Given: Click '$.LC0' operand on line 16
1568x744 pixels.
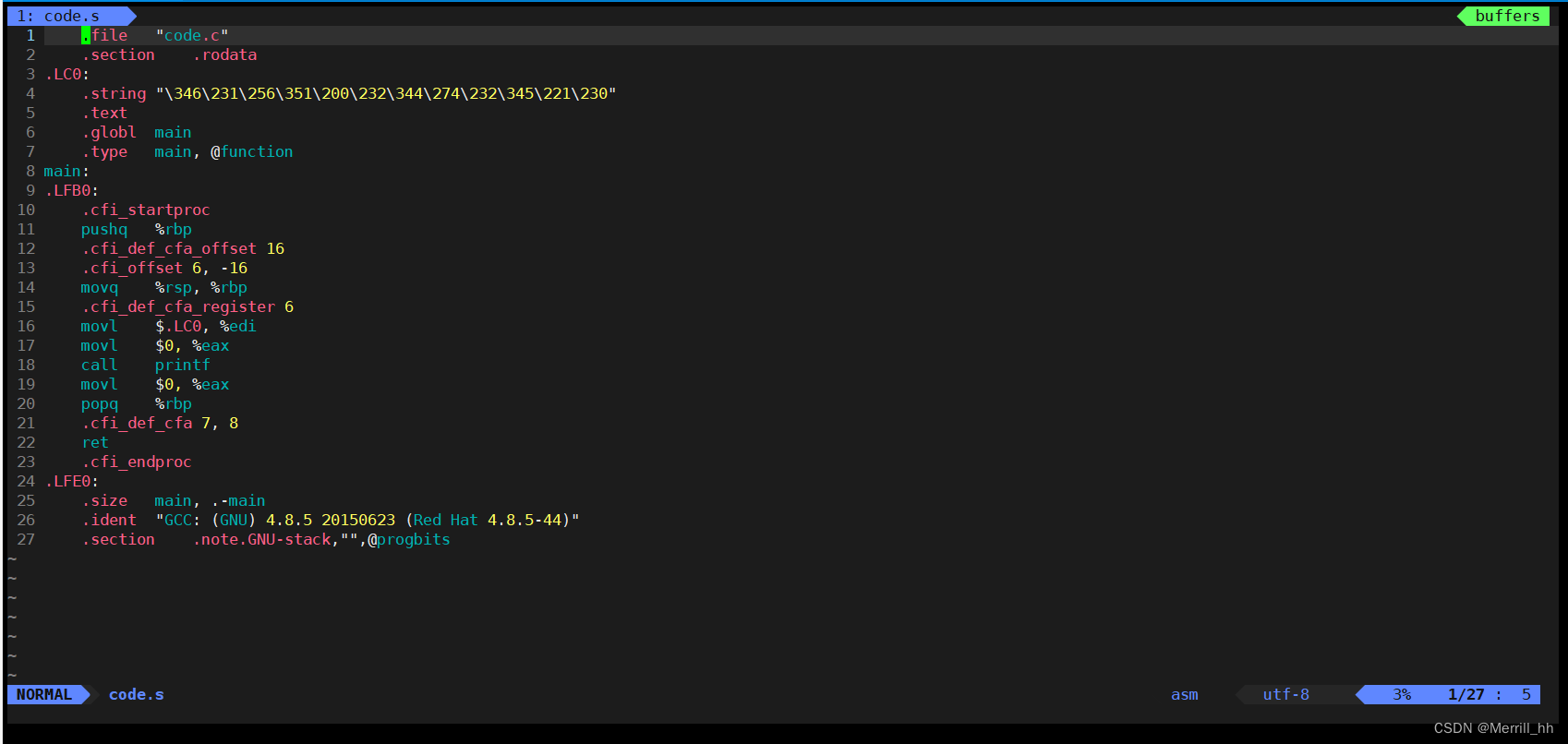Looking at the screenshot, I should (178, 326).
